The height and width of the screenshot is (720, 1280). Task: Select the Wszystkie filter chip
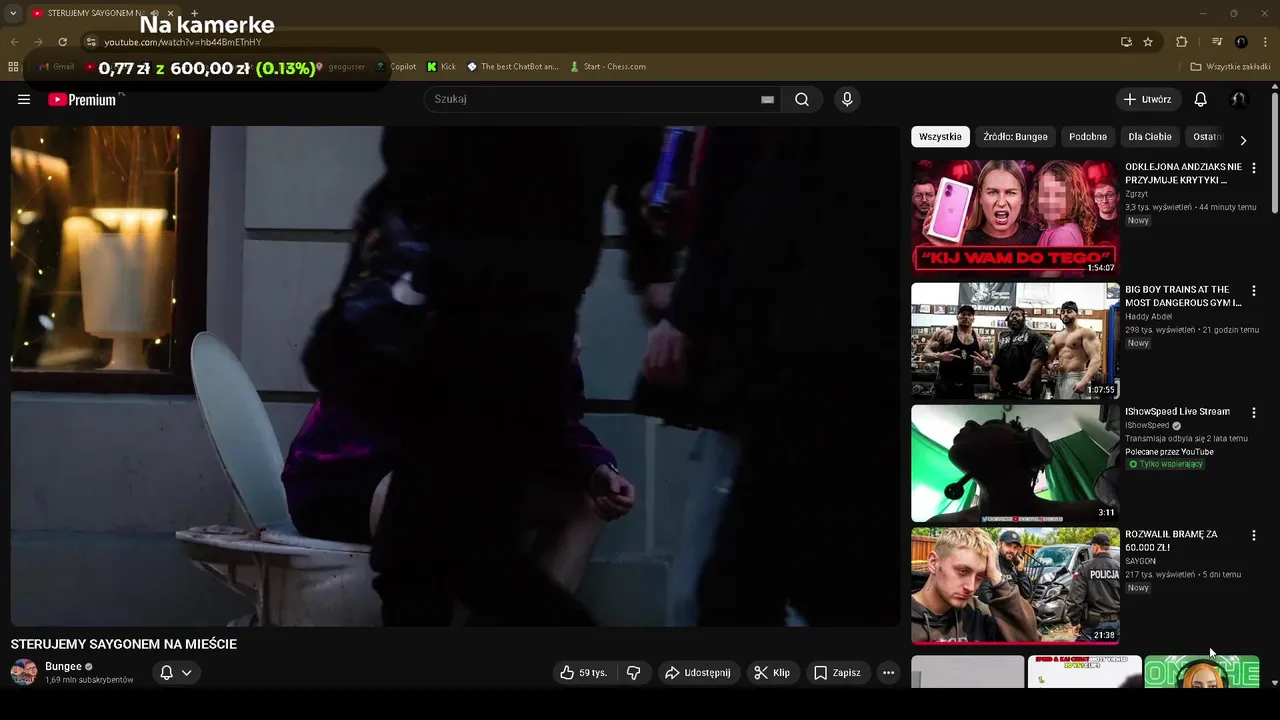940,137
